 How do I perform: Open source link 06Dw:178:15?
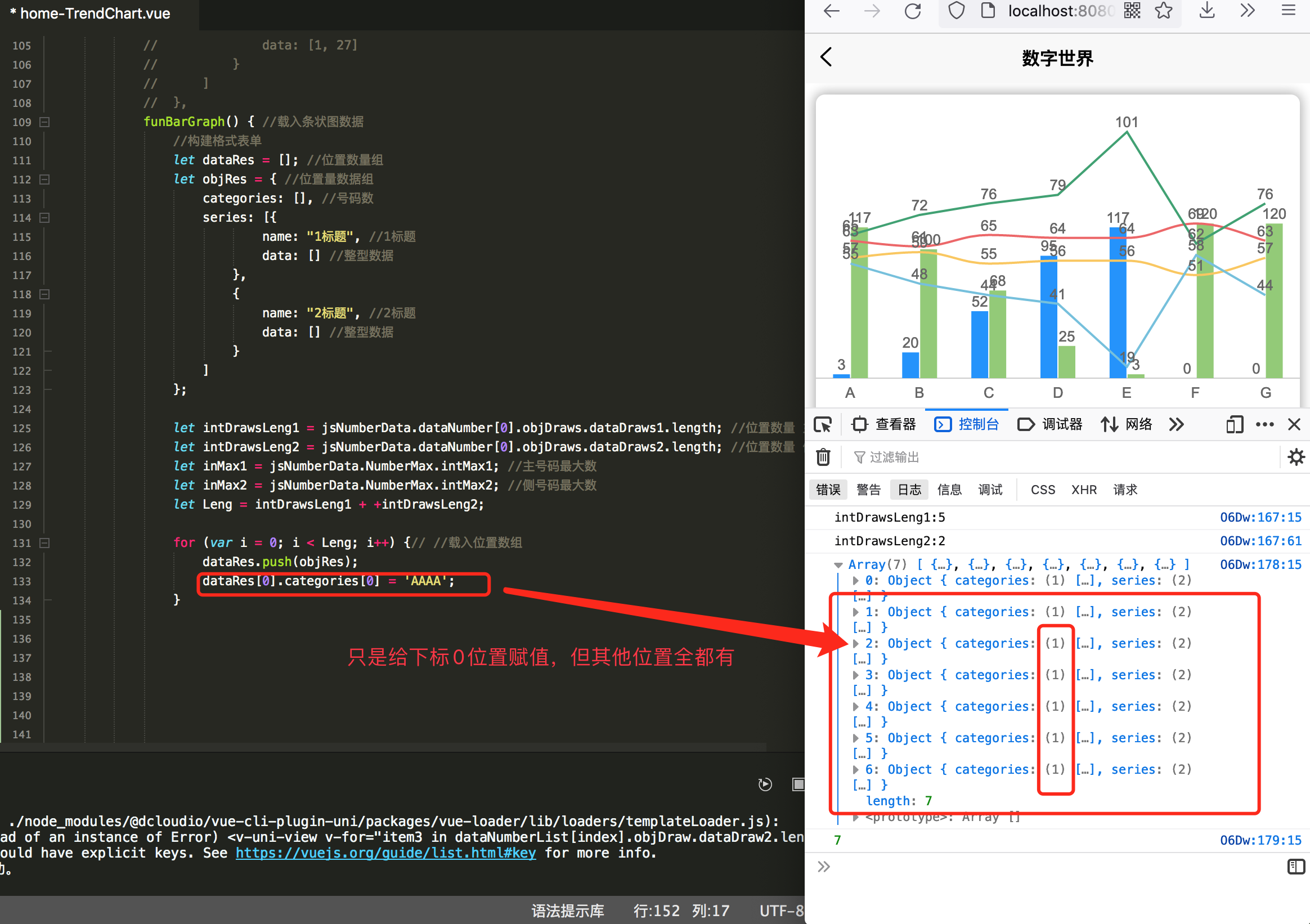pyautogui.click(x=1260, y=565)
